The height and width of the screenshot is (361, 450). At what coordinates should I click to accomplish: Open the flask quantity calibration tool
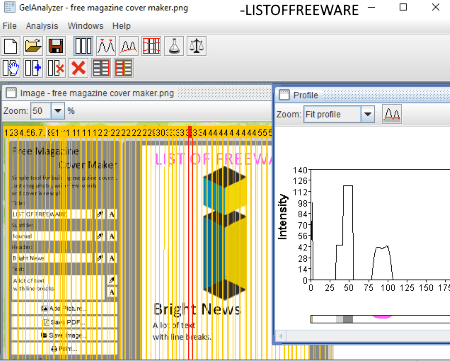[x=174, y=46]
